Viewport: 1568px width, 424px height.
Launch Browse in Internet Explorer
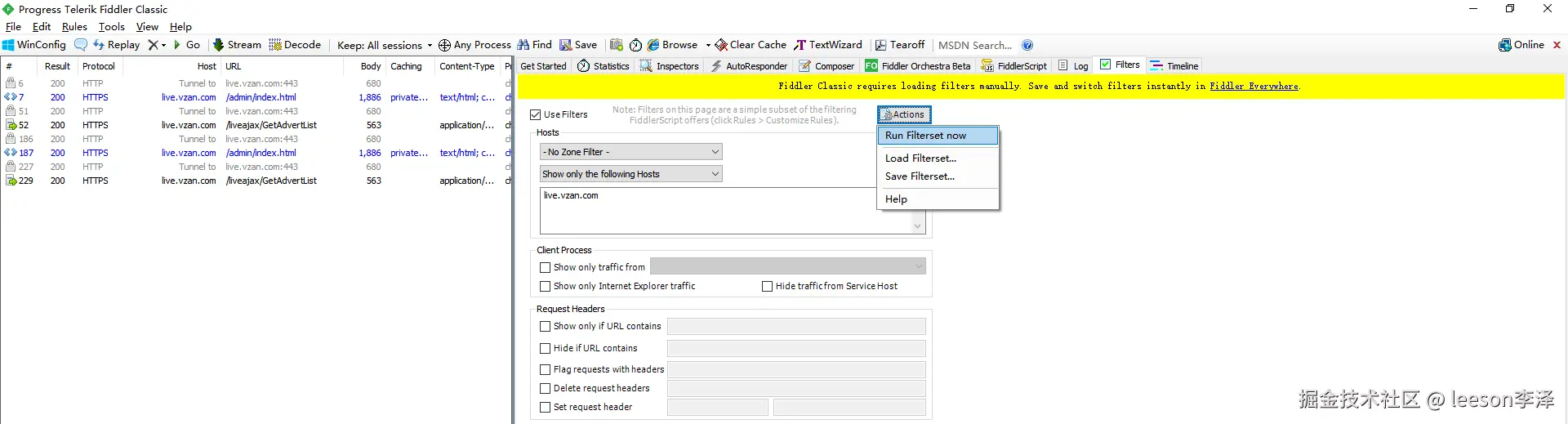coord(673,45)
